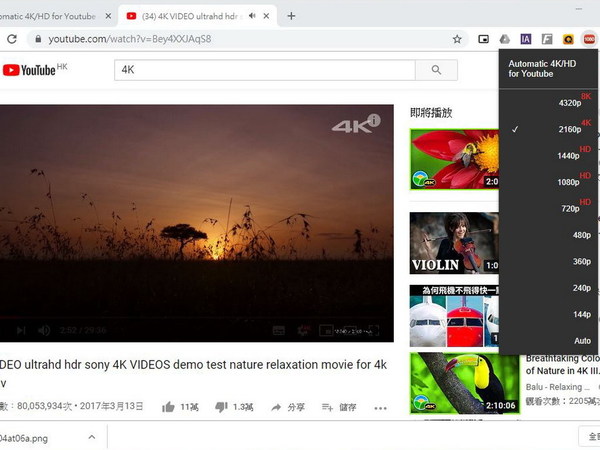Set quality to 144p

point(548,314)
